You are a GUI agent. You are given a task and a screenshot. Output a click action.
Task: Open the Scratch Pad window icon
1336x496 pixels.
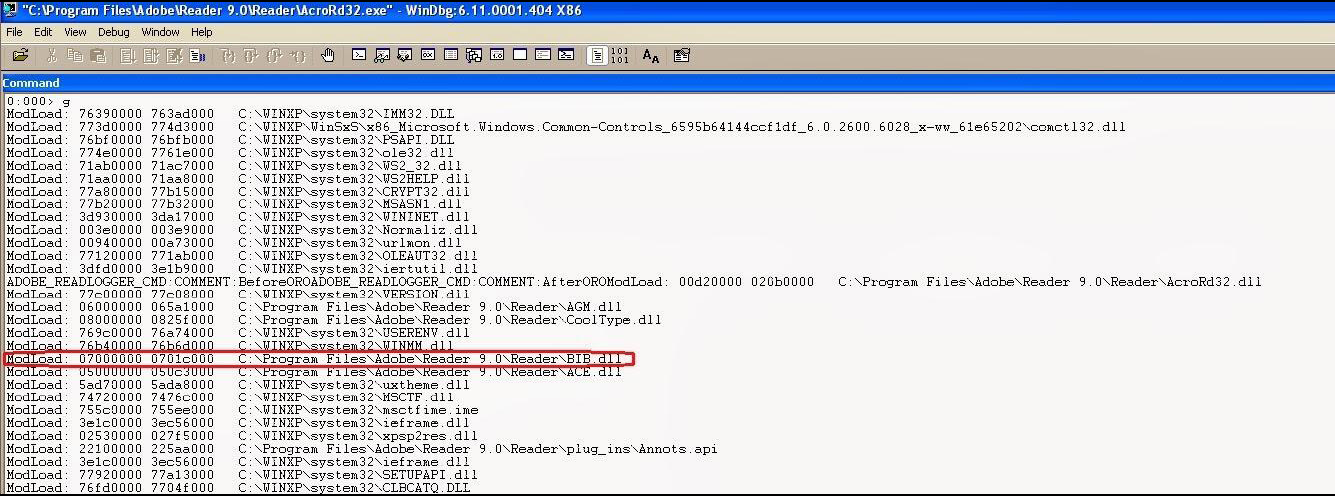click(x=520, y=55)
